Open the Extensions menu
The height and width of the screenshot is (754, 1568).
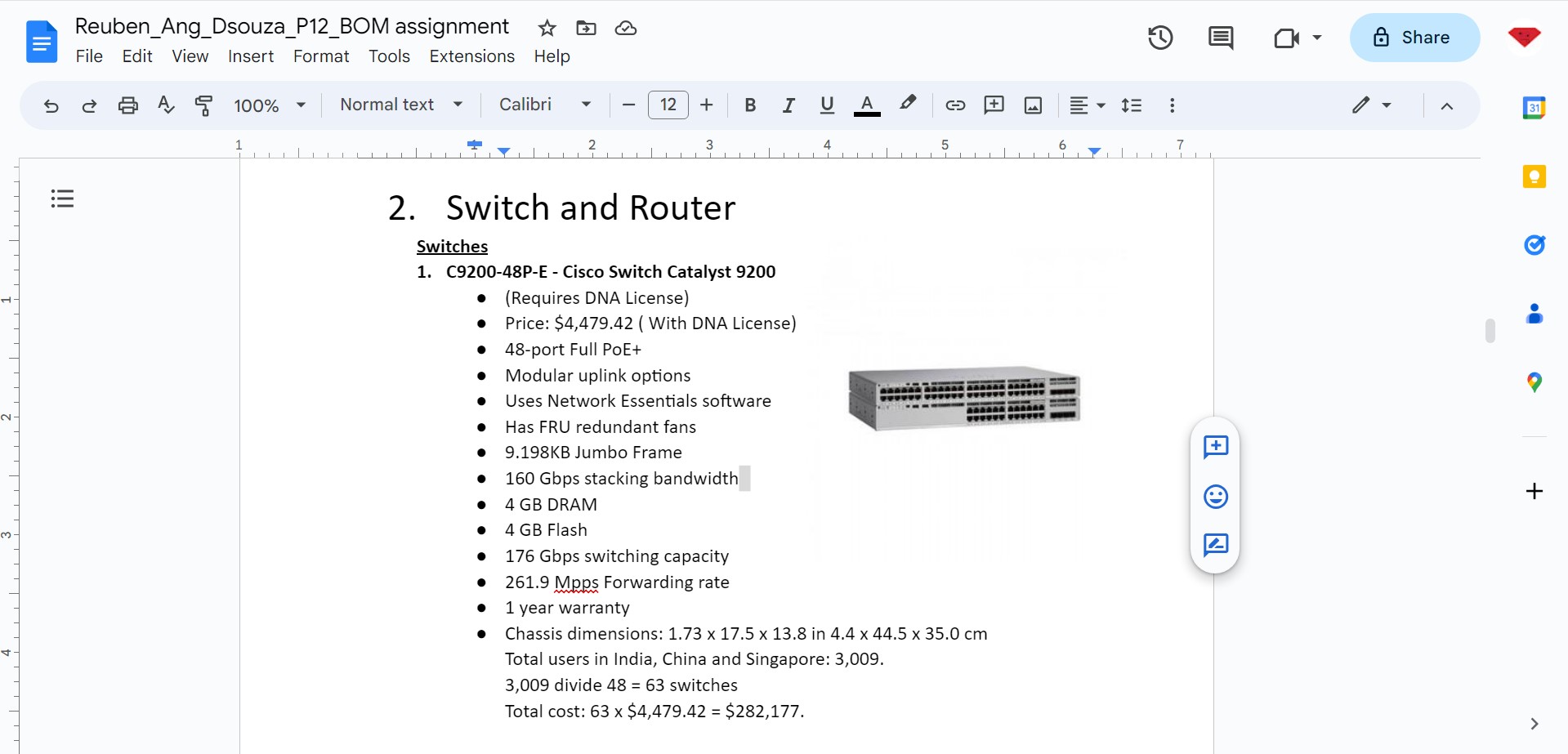tap(472, 56)
